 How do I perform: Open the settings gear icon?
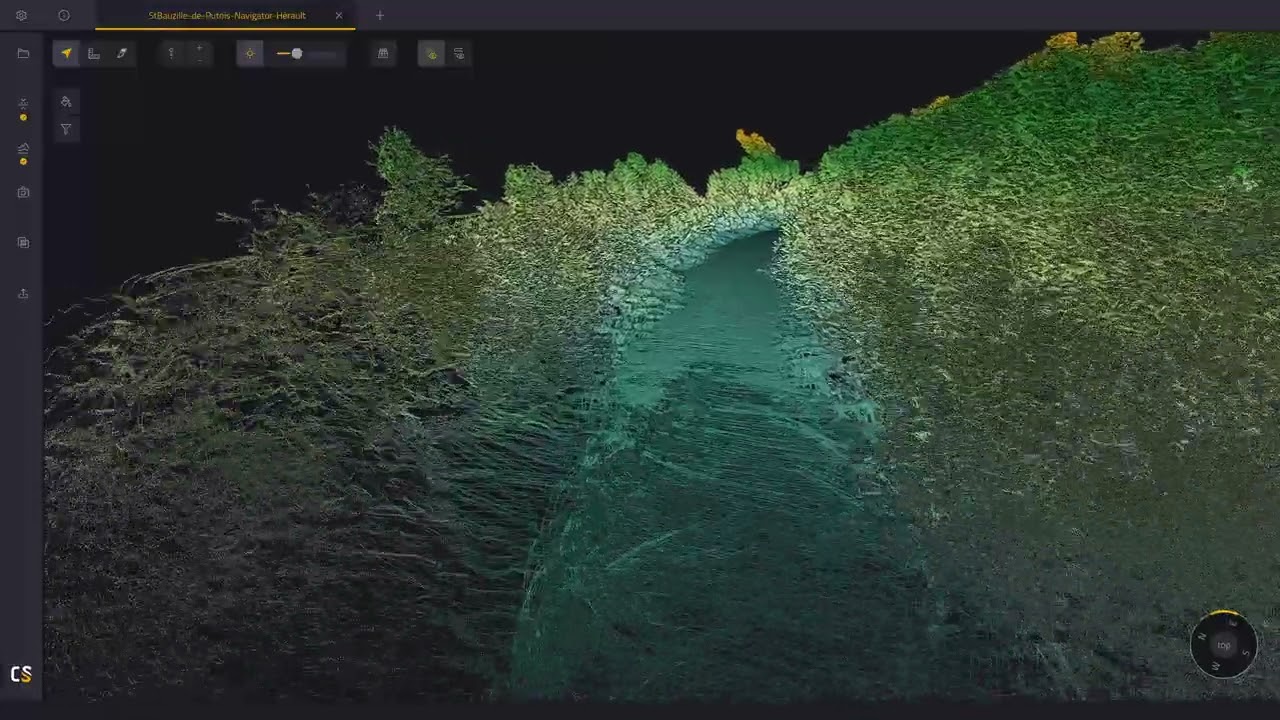(21, 16)
